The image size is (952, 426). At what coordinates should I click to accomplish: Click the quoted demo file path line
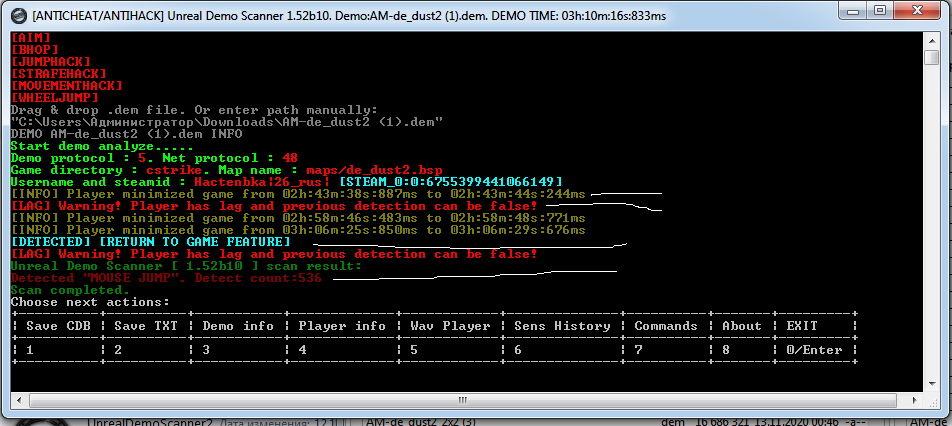pyautogui.click(x=226, y=122)
